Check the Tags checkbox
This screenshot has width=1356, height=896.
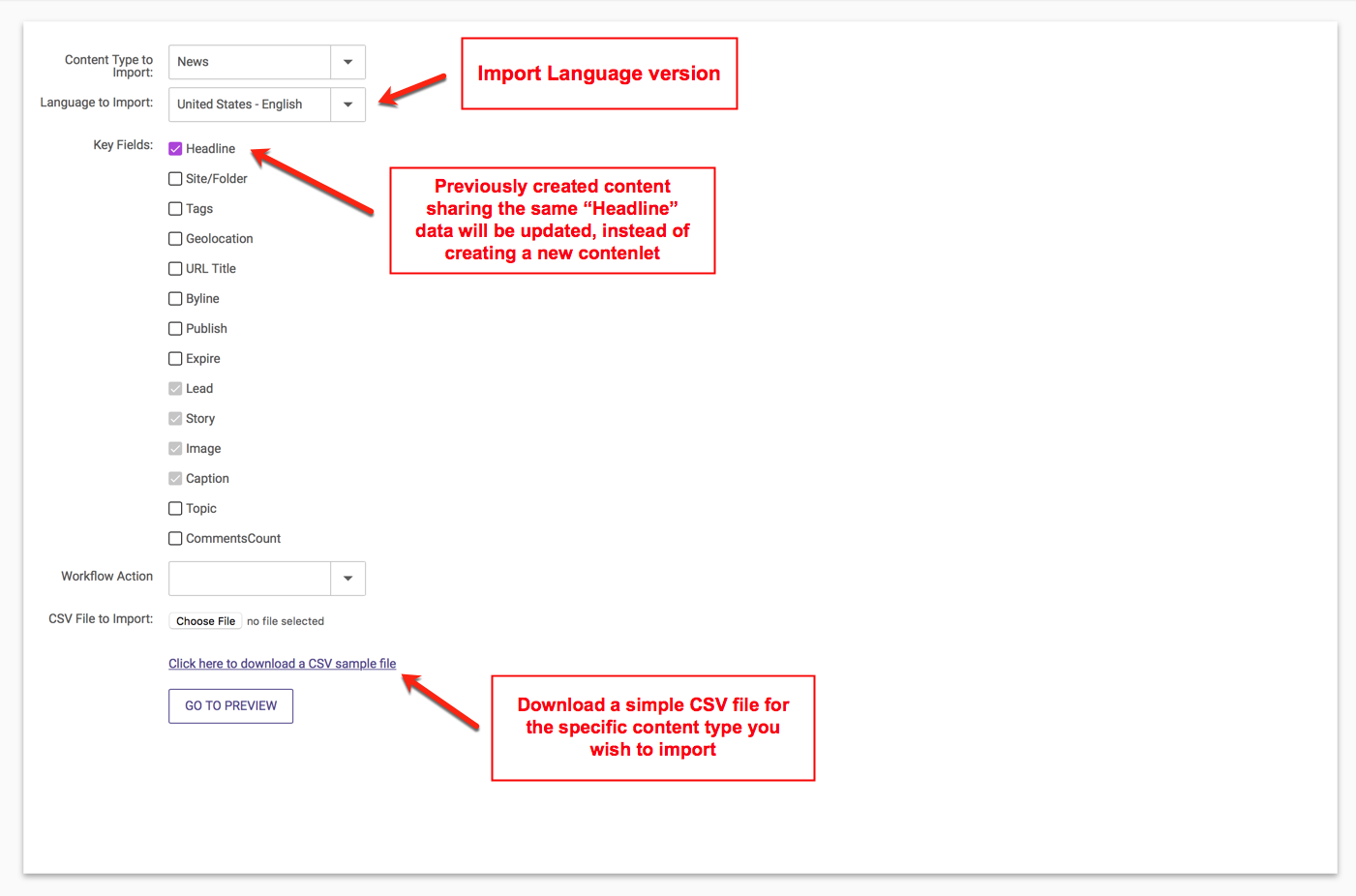click(x=175, y=209)
